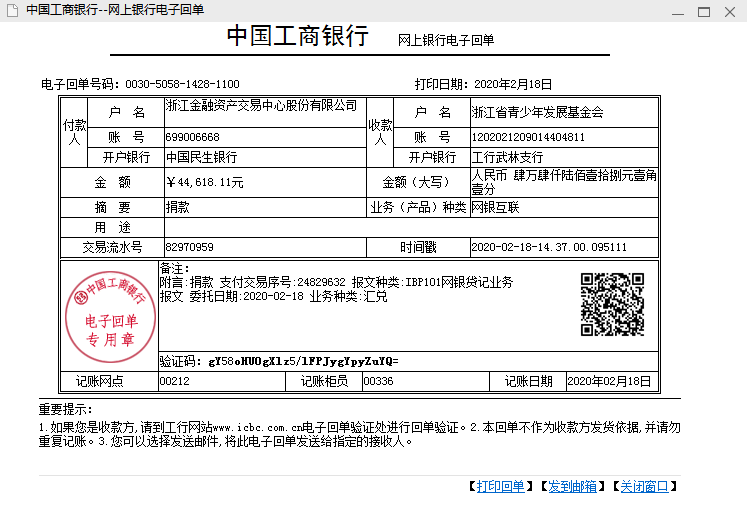747x506 pixels.
Task: Click the www.icbc.com.cn address in the notice
Action: pos(257,427)
